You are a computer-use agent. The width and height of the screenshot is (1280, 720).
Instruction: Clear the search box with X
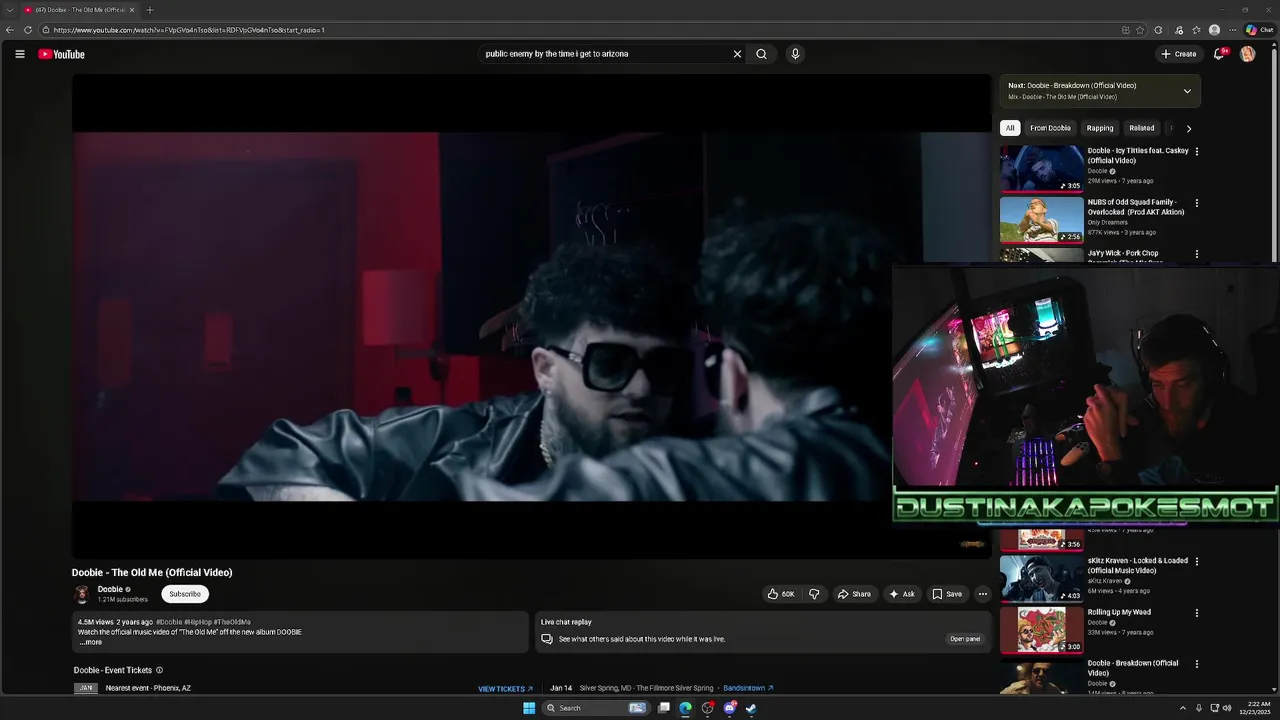point(737,54)
